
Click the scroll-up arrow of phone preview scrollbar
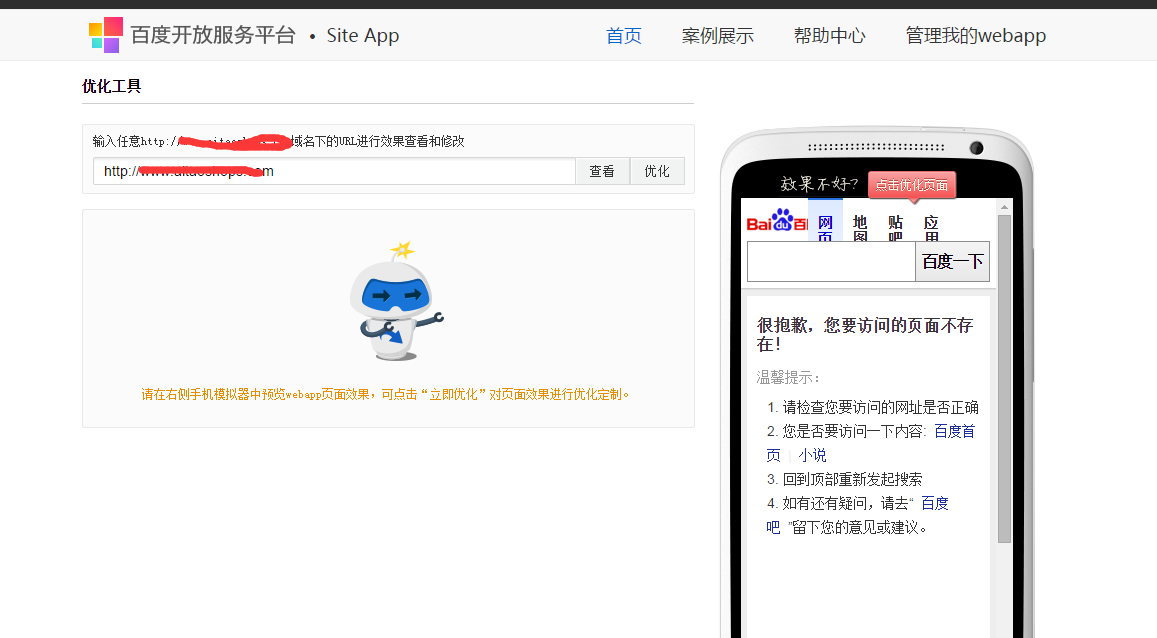[x=1004, y=207]
